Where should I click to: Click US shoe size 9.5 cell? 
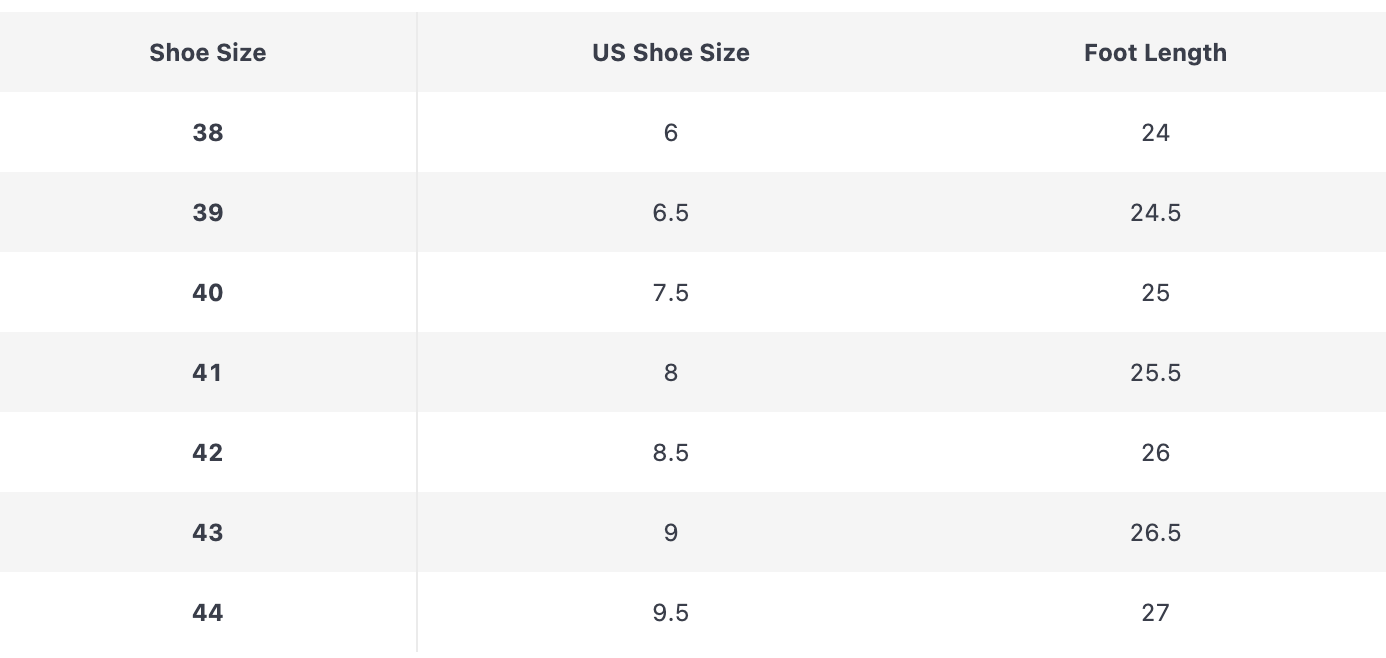tap(670, 613)
